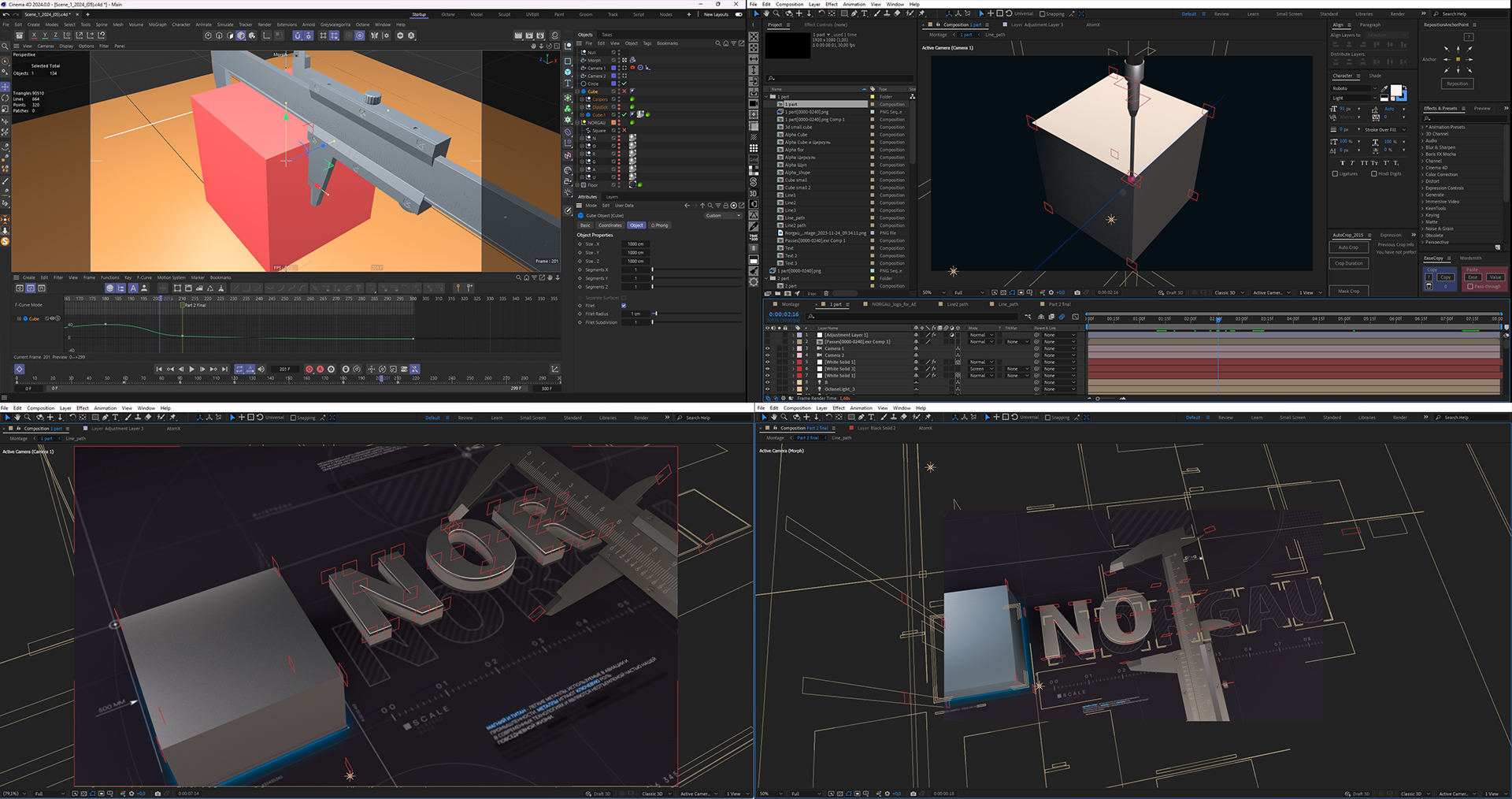Toggle visibility of OctaneLight_3 layer

coord(767,388)
